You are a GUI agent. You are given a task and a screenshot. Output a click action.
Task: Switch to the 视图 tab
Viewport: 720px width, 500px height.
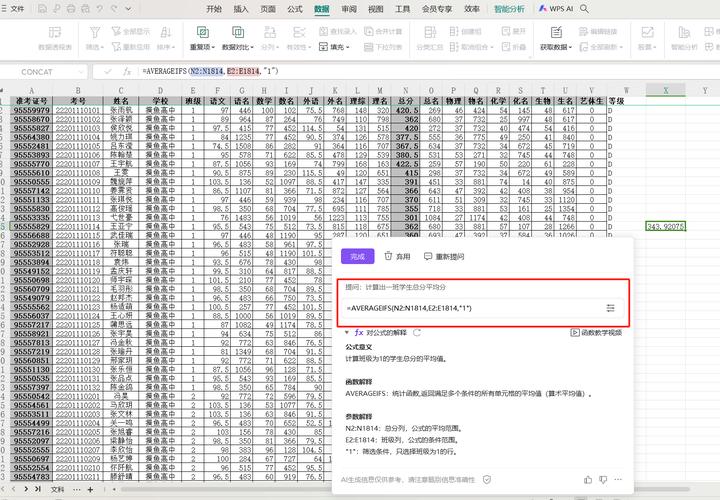point(376,9)
